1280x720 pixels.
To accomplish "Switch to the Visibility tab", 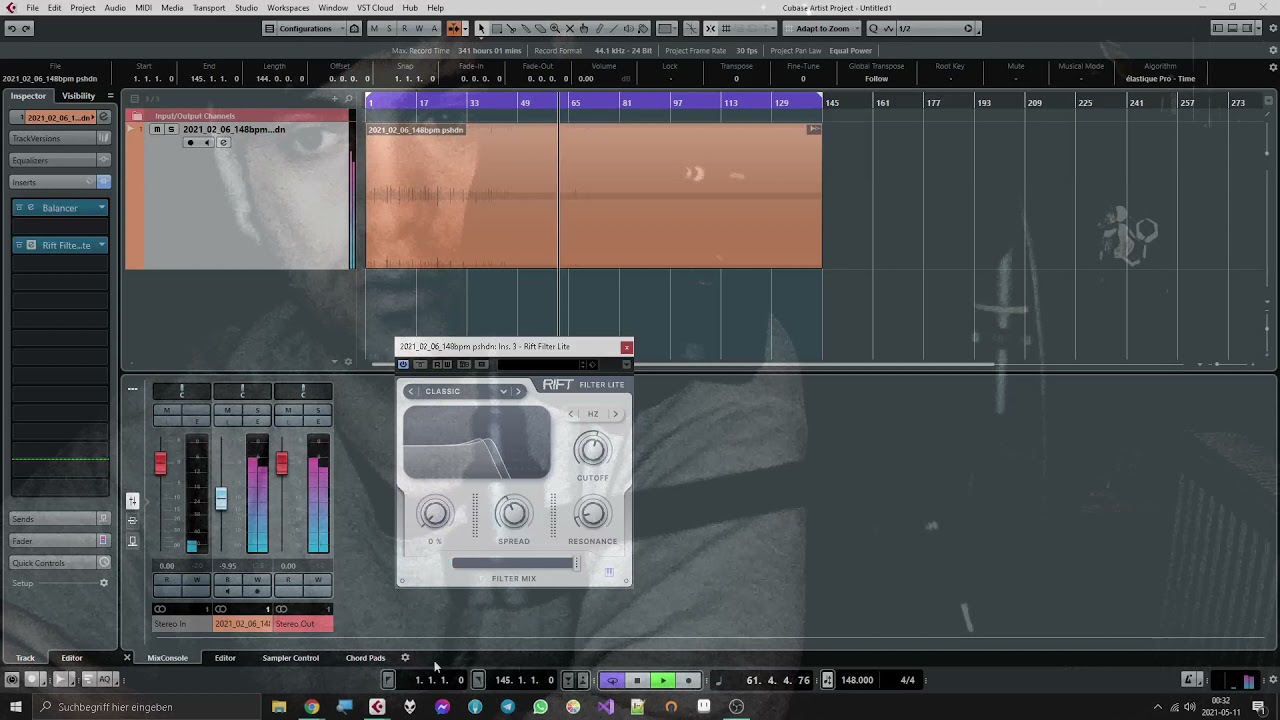I will pos(78,96).
